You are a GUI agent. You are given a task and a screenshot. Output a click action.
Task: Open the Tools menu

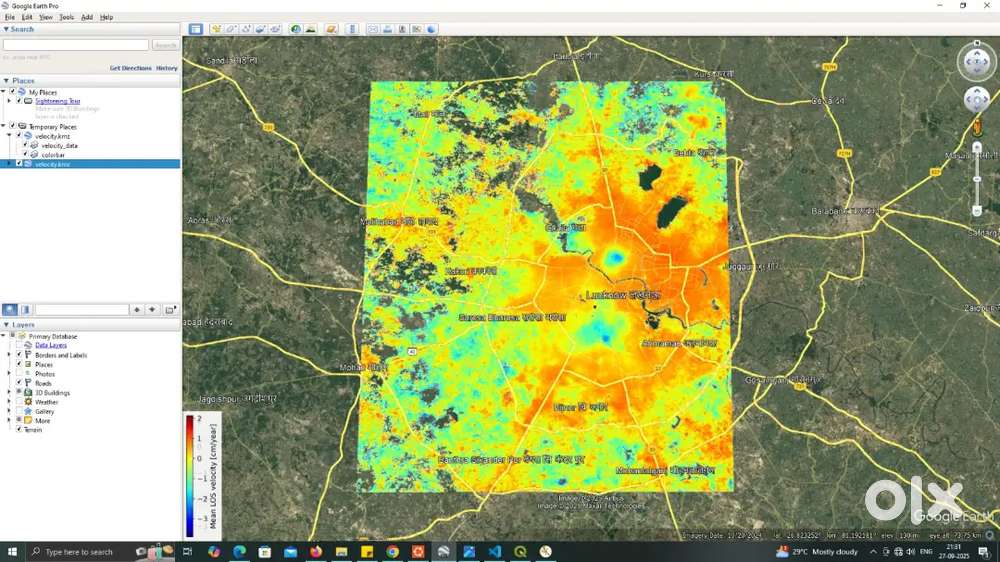coord(66,17)
